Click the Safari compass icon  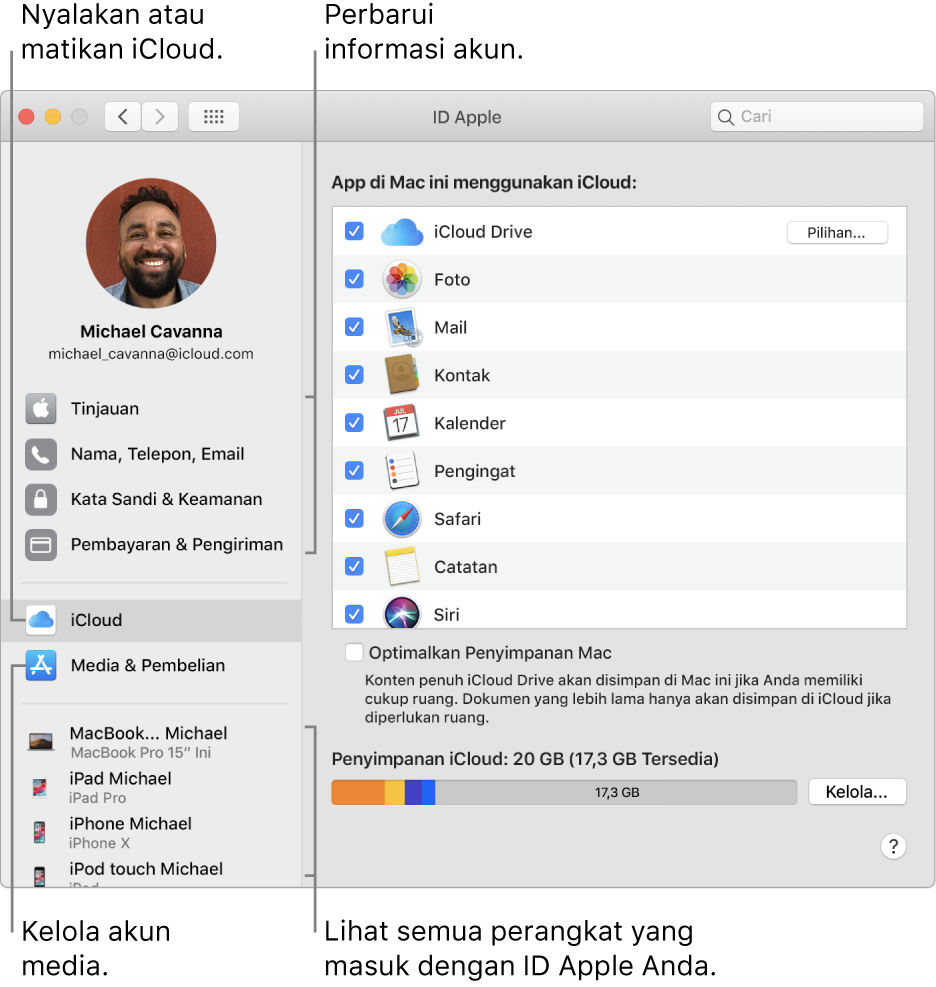coord(402,519)
